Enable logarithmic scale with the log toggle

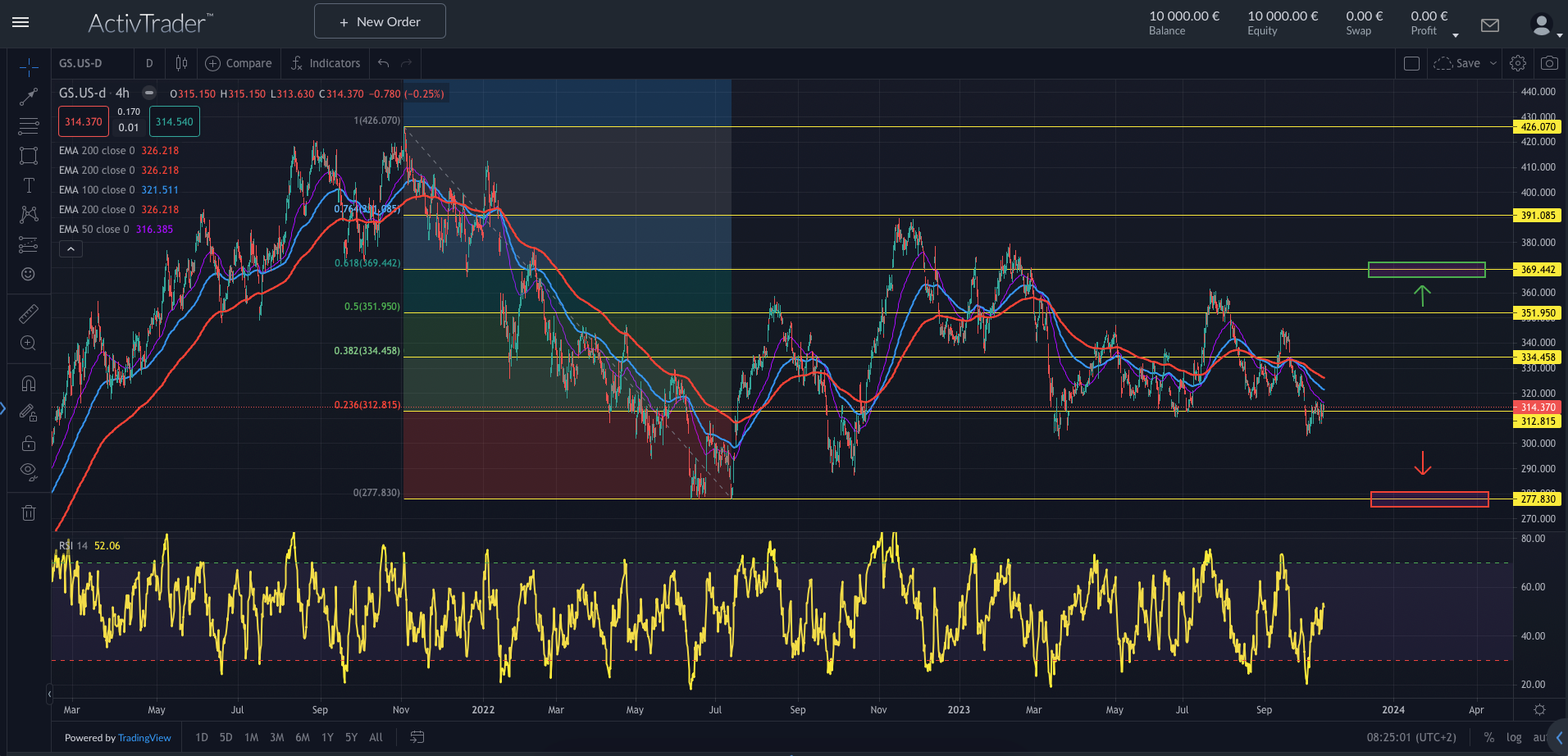coord(1512,736)
